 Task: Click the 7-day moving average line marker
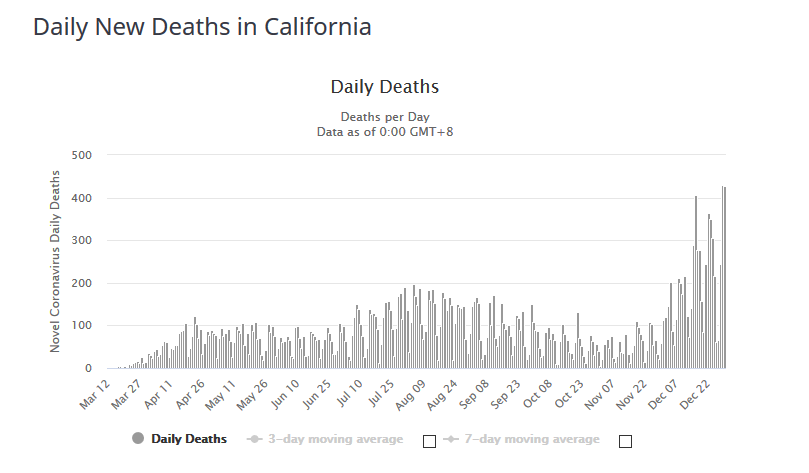point(452,439)
